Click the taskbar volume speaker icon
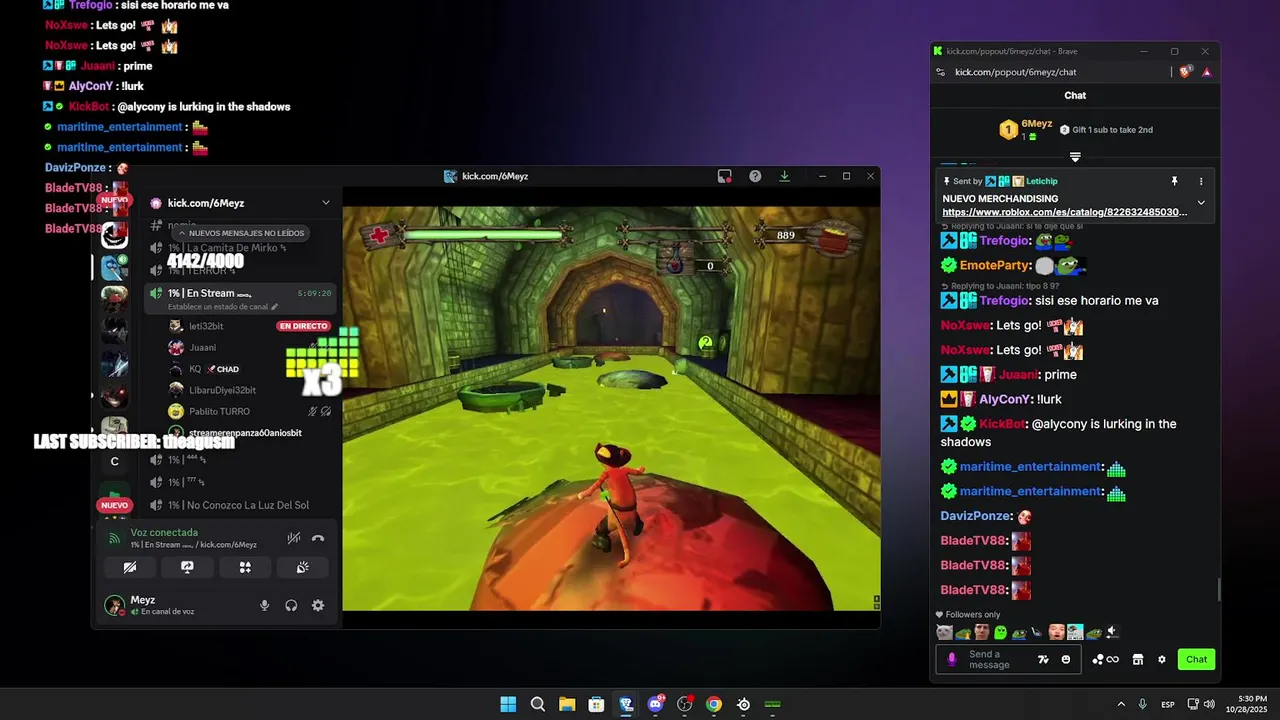Image resolution: width=1280 pixels, height=720 pixels. point(1209,704)
